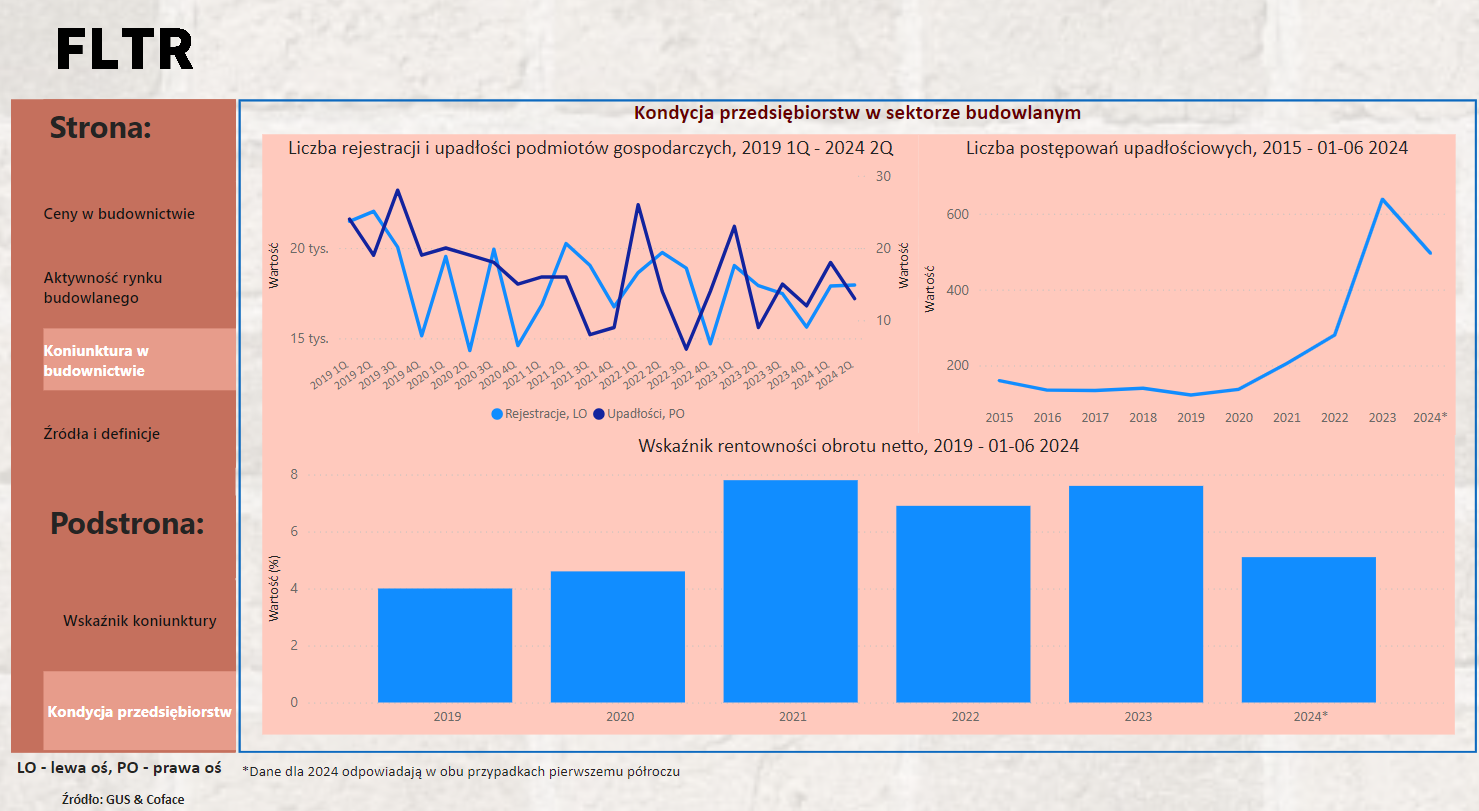The image size is (1479, 811).
Task: Click the Rejestracje legend color dot
Action: pos(497,413)
